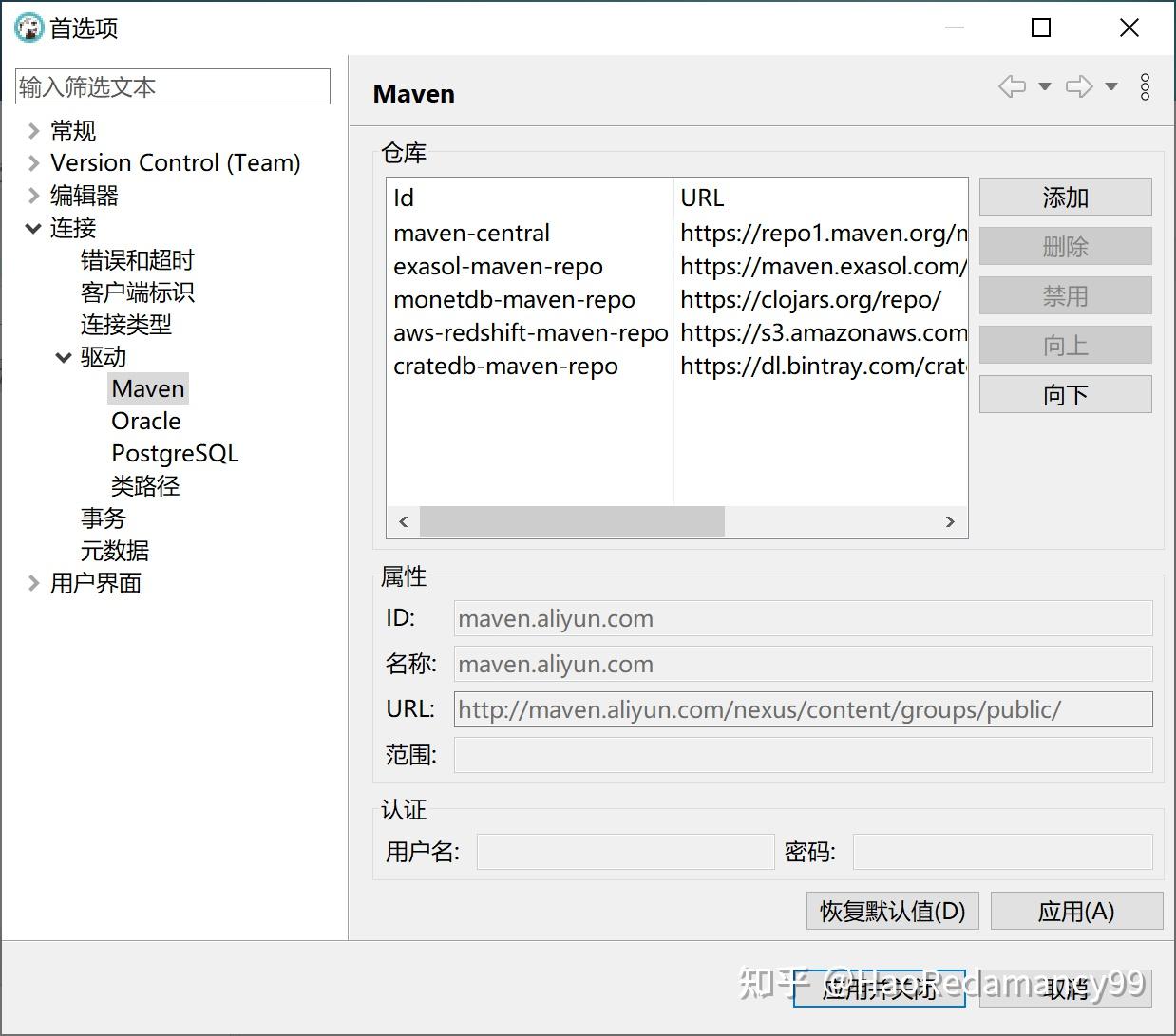The height and width of the screenshot is (1036, 1176).
Task: Click the 向下 move down button
Action: coord(1066,395)
